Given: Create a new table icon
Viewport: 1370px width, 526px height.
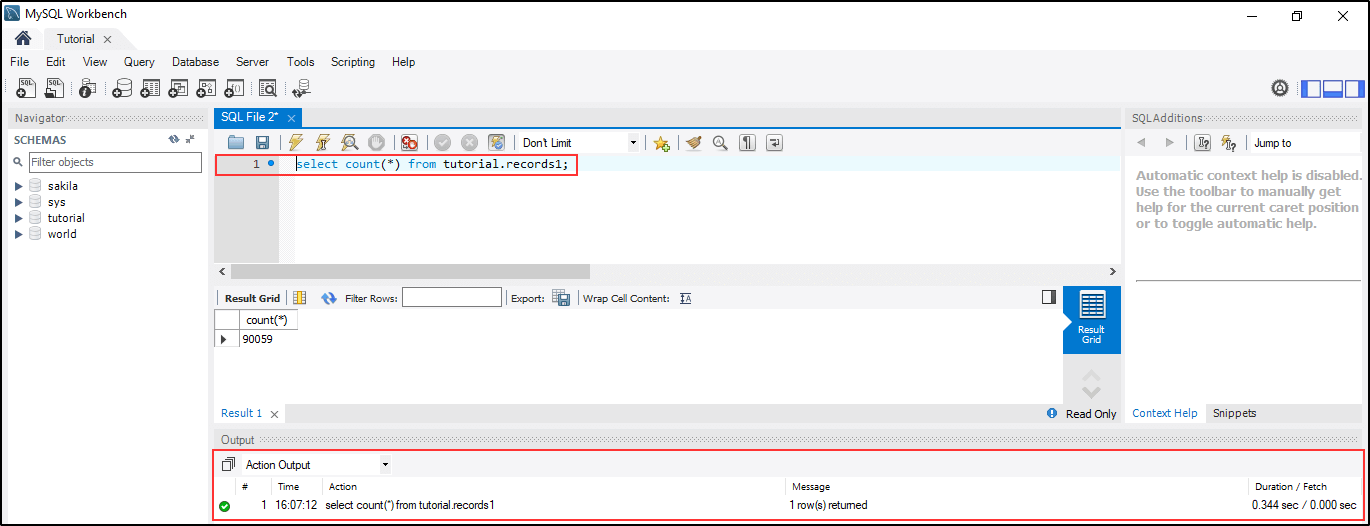Looking at the screenshot, I should coord(150,88).
